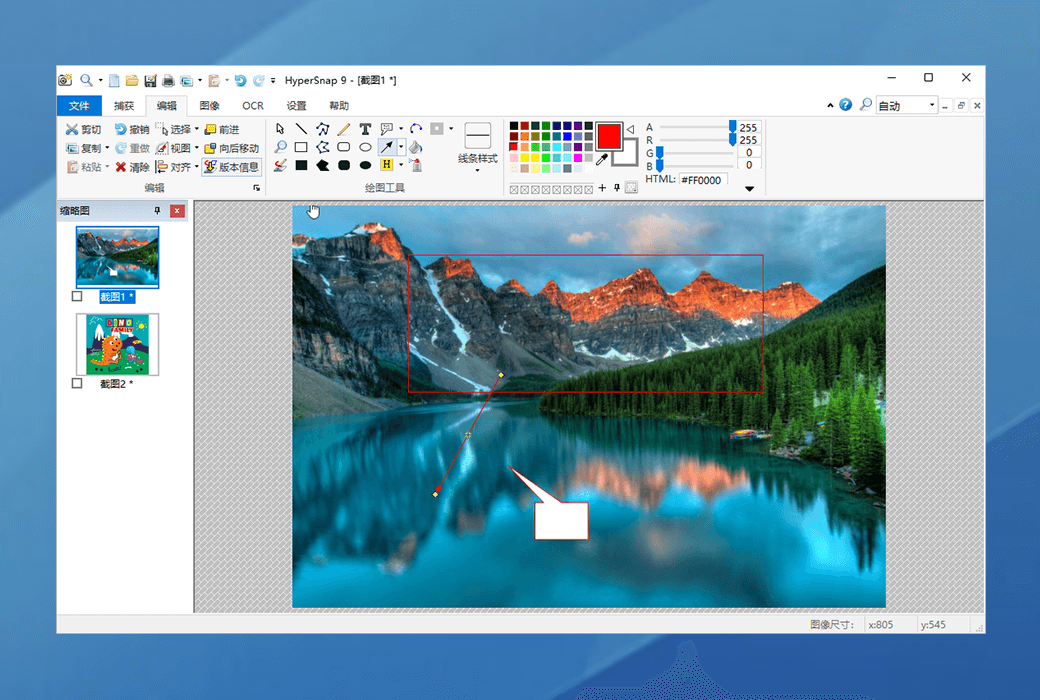This screenshot has width=1040, height=700.
Task: Pin the 缩略图 thumbnail panel
Action: pos(157,211)
